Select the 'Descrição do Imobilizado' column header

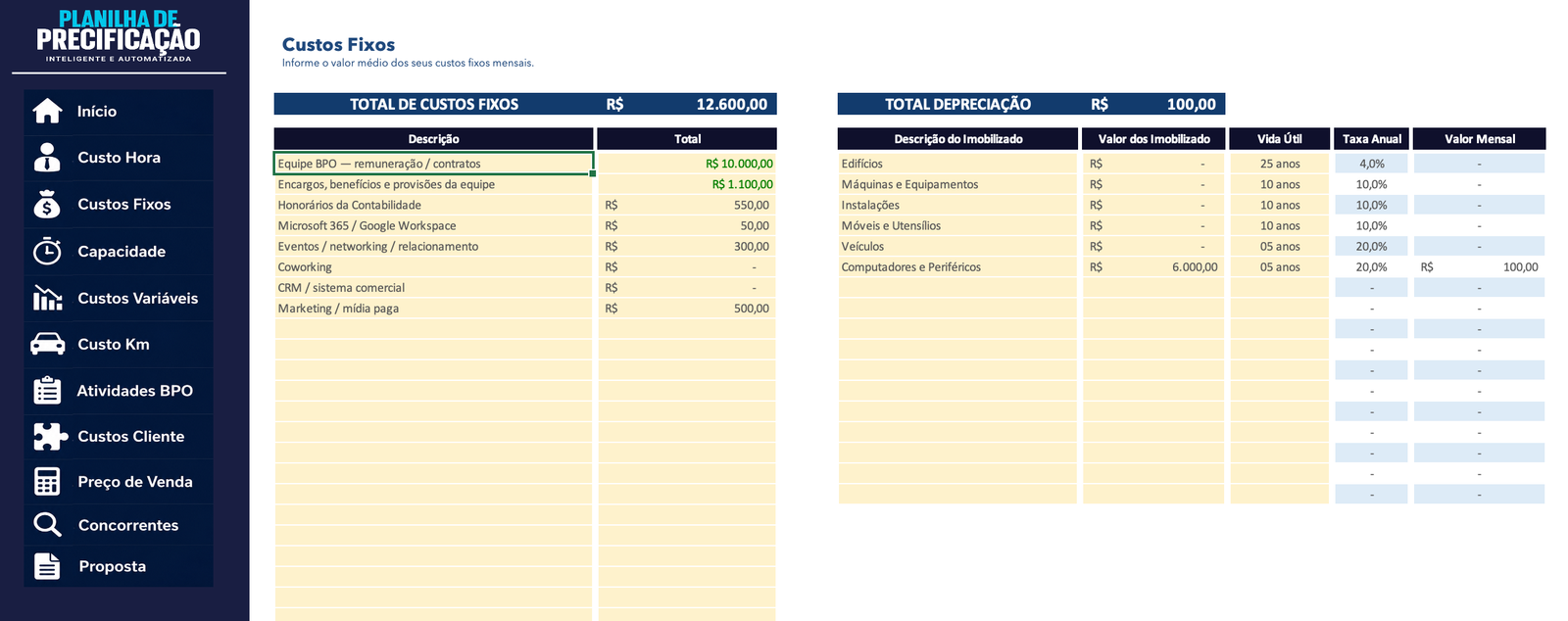[957, 139]
